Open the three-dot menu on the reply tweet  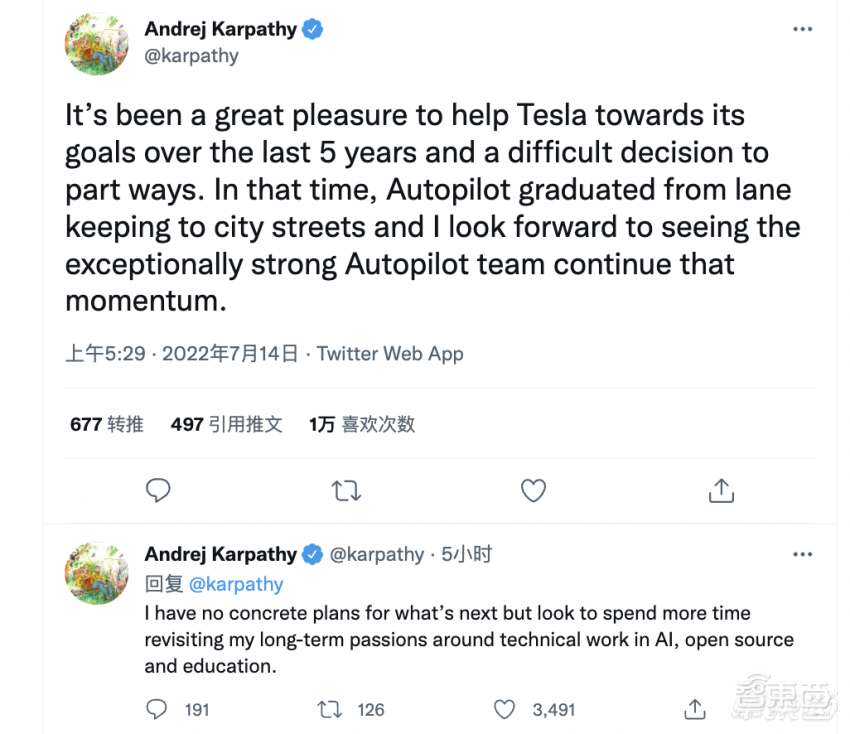click(802, 554)
